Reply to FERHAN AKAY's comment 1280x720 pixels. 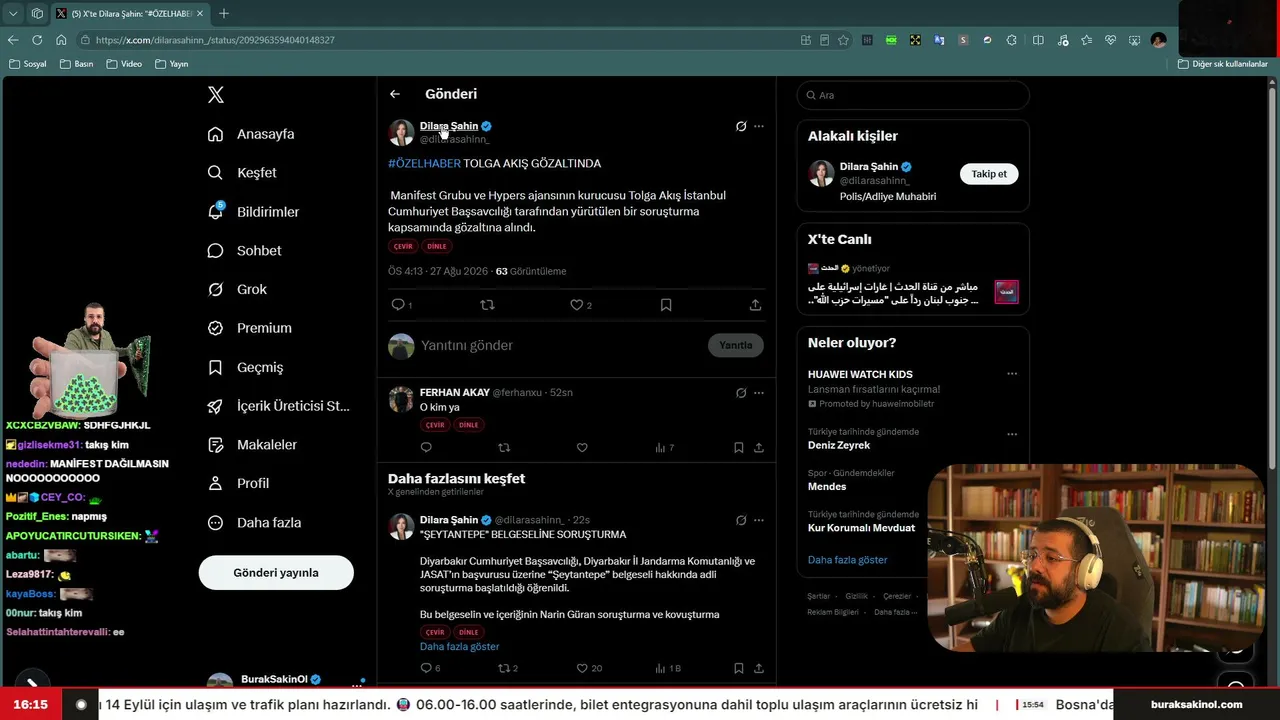point(426,448)
